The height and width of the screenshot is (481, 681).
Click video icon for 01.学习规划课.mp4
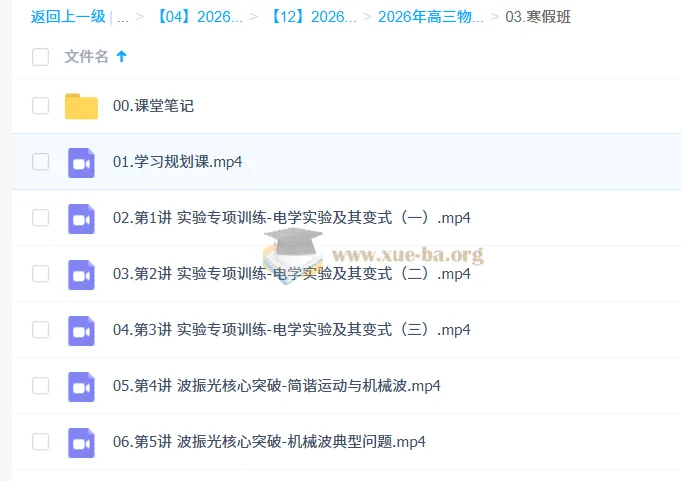81,162
